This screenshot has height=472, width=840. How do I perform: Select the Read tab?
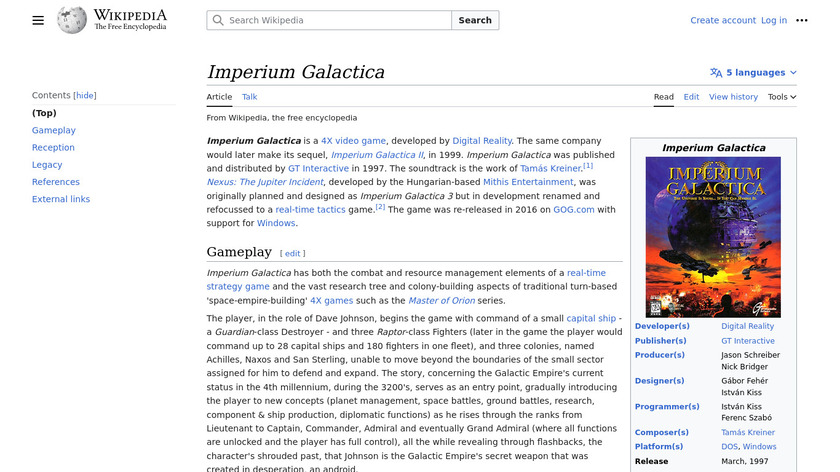click(x=663, y=97)
